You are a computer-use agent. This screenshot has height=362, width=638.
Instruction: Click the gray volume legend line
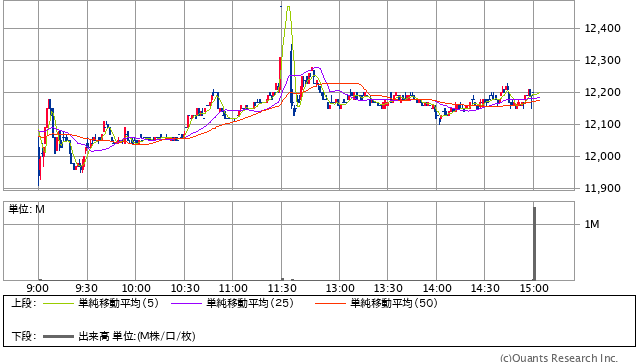(58, 337)
